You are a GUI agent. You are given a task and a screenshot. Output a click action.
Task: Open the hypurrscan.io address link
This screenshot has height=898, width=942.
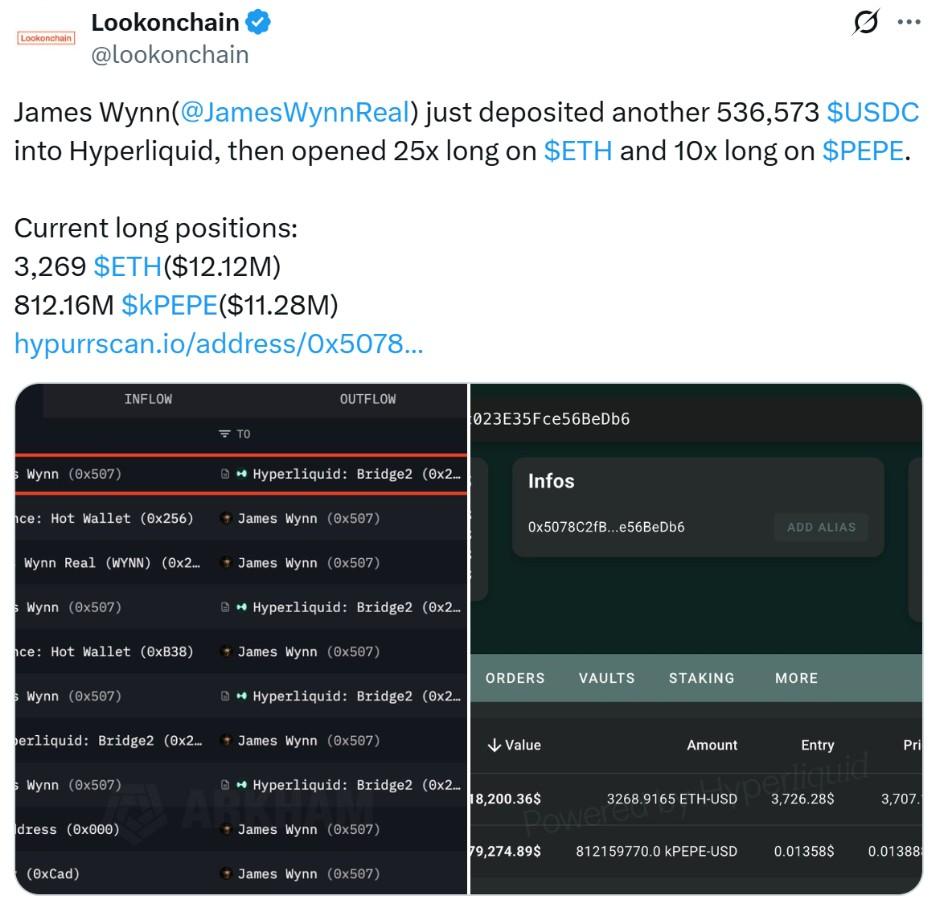point(218,344)
